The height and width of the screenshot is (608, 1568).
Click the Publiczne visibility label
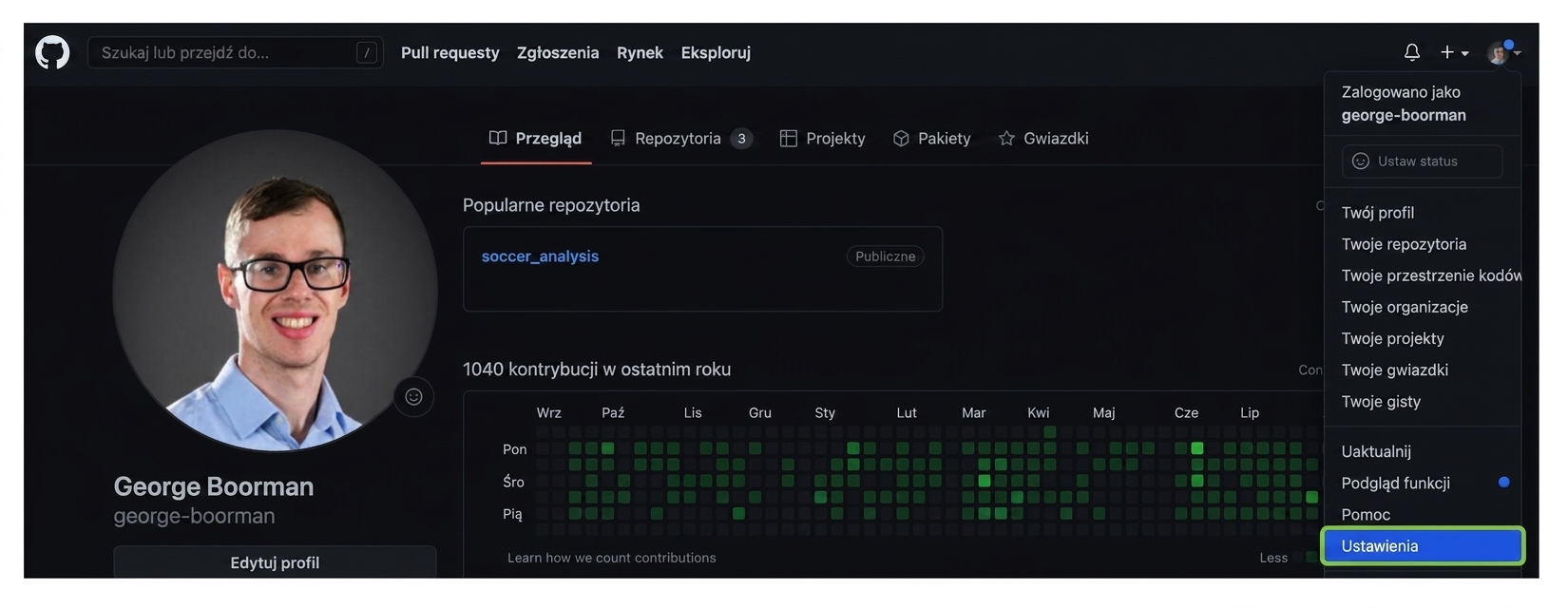coord(885,256)
